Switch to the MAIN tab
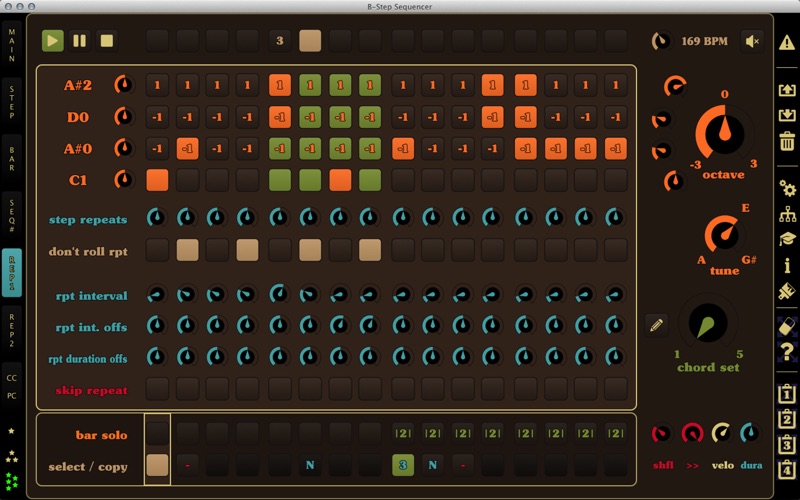 (x=12, y=45)
